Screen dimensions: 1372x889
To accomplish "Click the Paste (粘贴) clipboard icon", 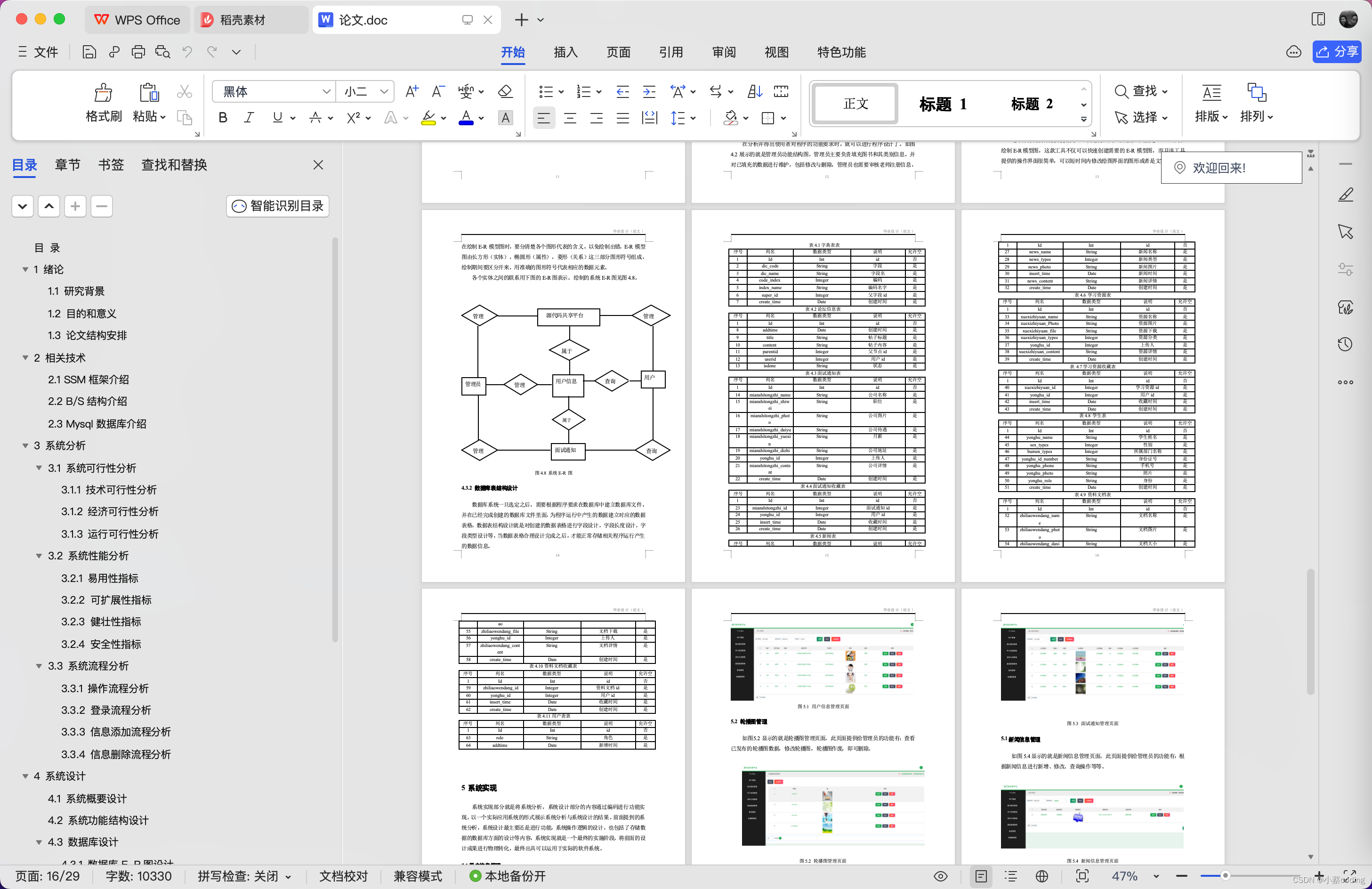I will coord(149,92).
